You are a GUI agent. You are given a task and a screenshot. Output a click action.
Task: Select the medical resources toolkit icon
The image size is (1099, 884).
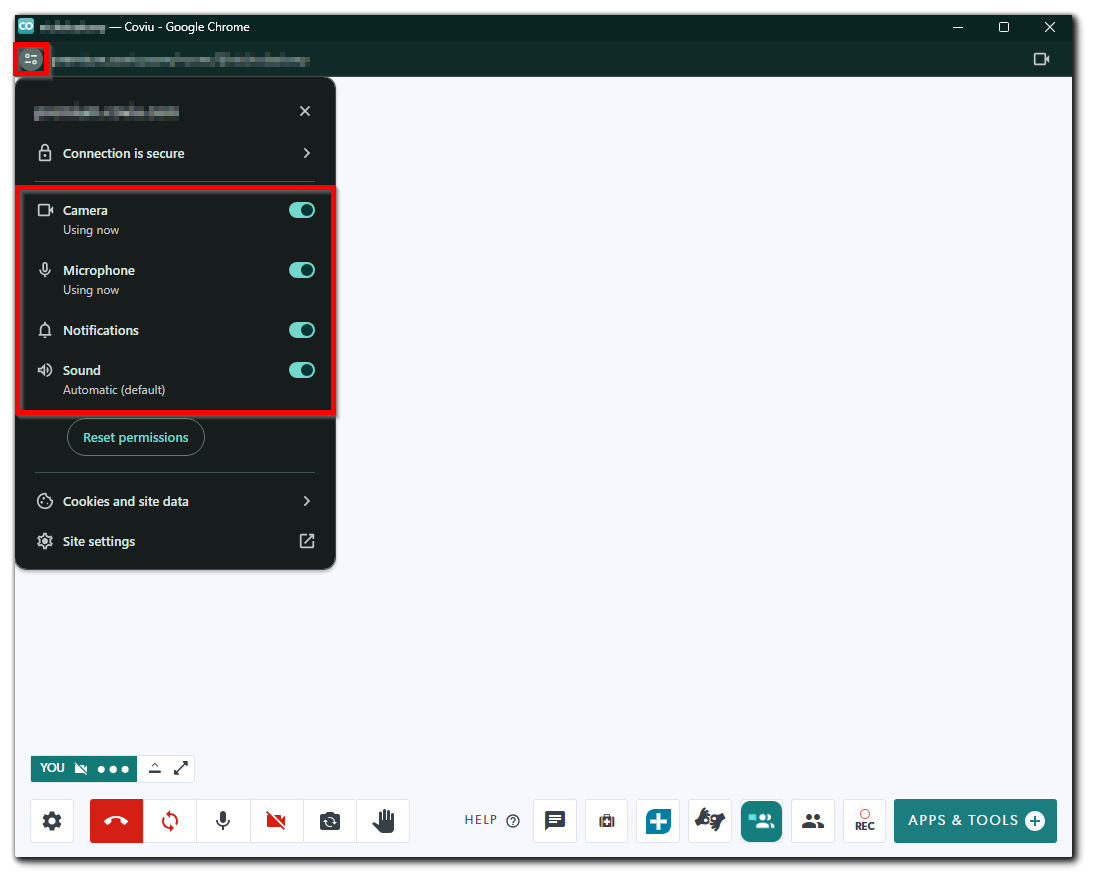(606, 821)
